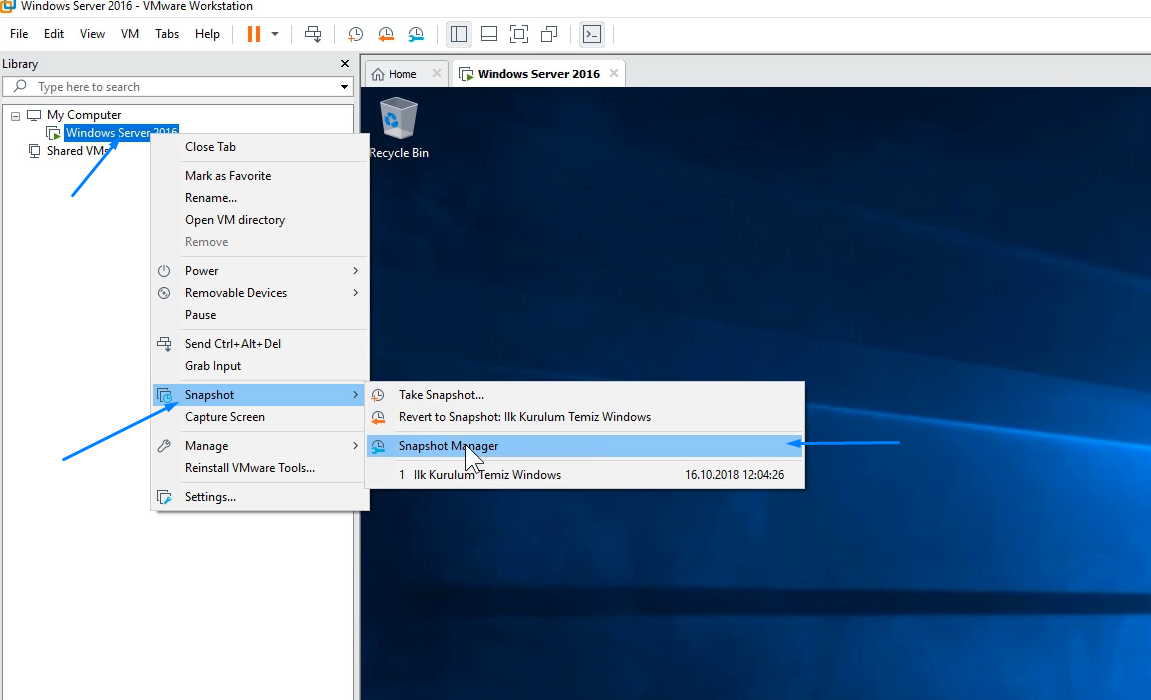Choose Mark as Favorite menu item
The image size is (1151, 700).
[x=260, y=176]
